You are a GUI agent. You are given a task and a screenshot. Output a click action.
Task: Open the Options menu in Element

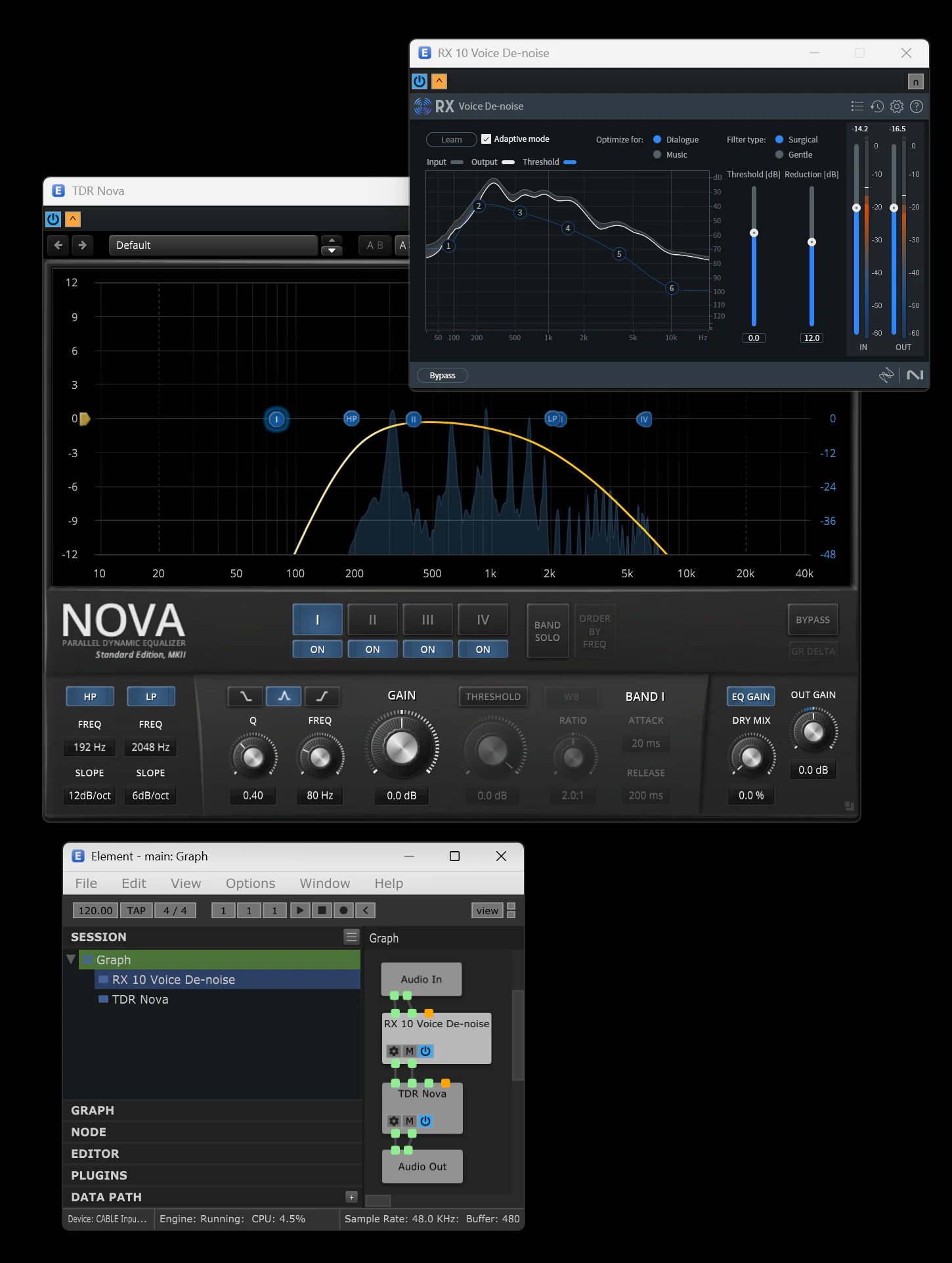tap(250, 883)
